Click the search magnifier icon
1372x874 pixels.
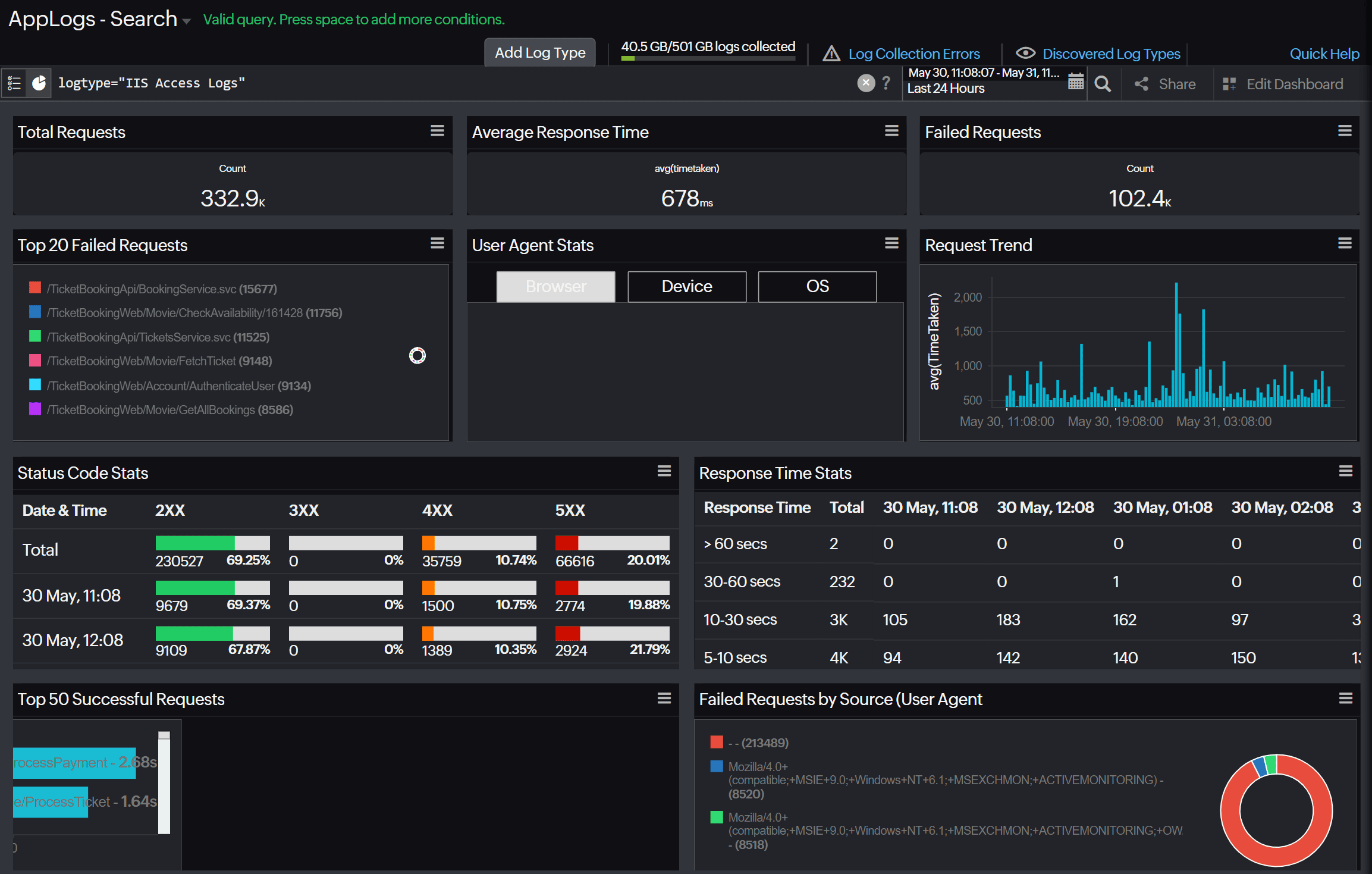(x=1103, y=83)
